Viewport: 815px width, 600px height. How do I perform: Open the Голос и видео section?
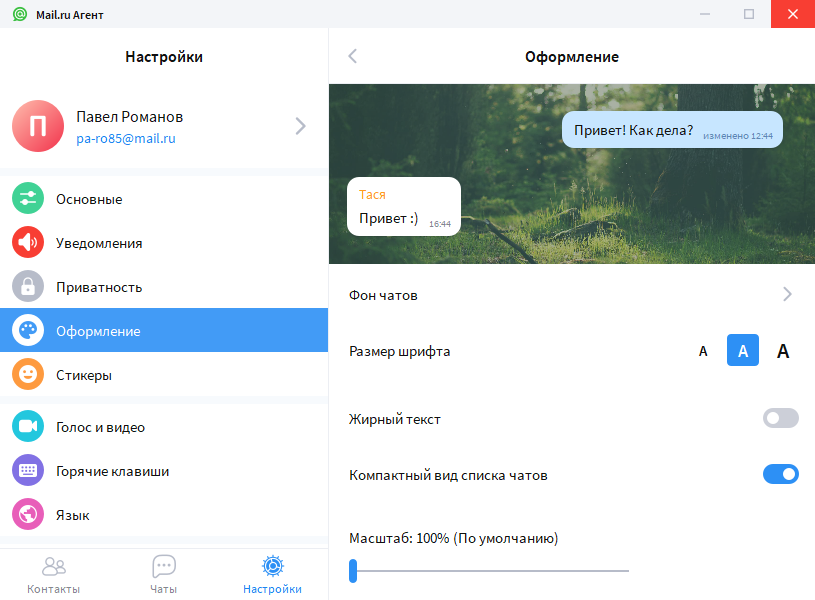pyautogui.click(x=164, y=426)
